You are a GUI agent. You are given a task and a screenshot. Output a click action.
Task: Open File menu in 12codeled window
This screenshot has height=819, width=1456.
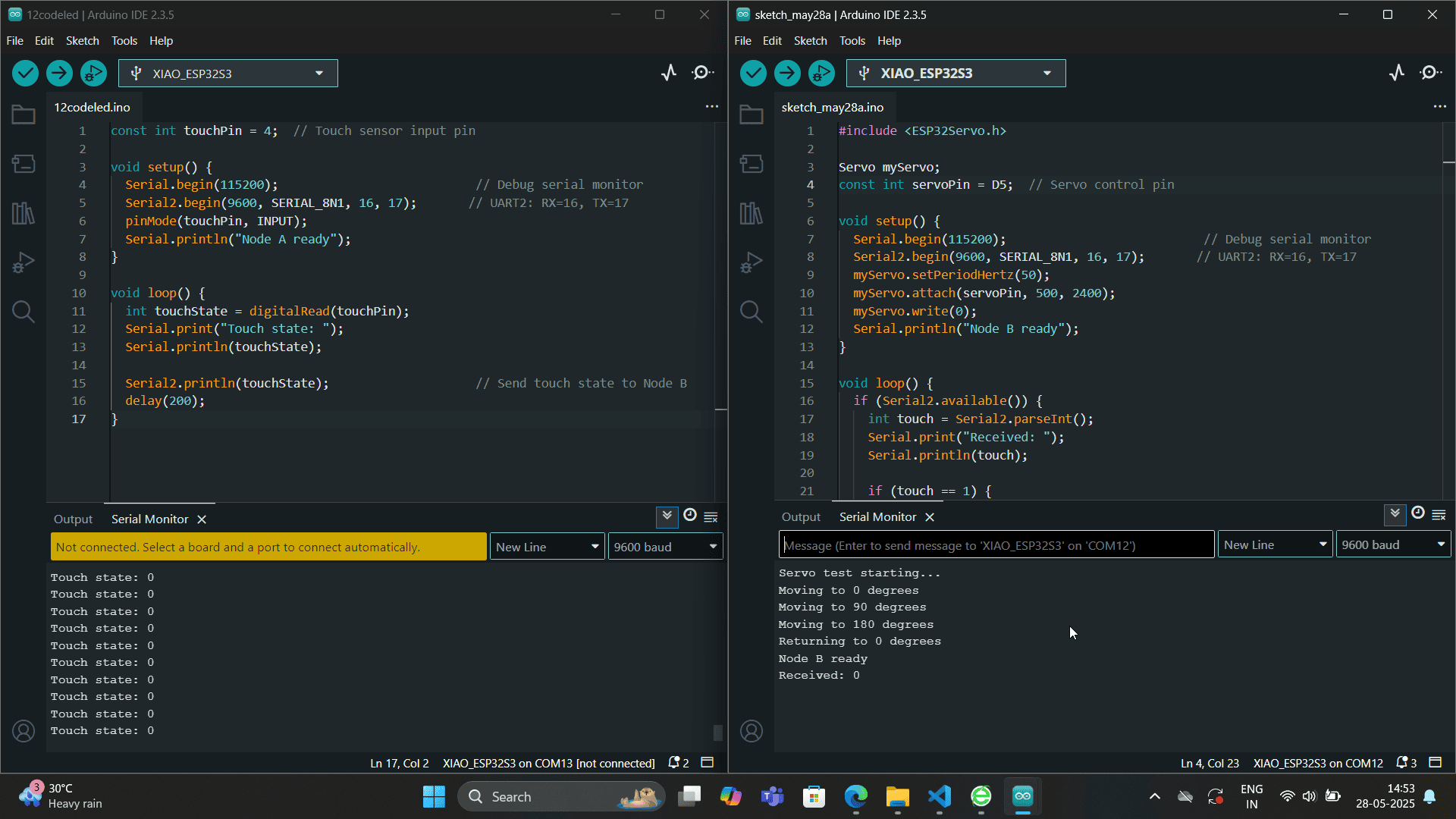pos(15,41)
